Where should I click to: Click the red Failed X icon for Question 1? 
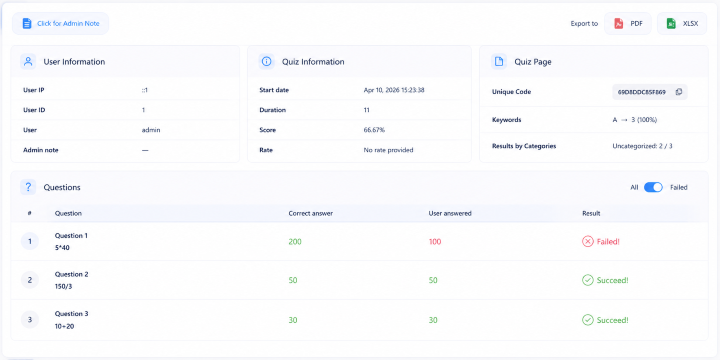[587, 242]
